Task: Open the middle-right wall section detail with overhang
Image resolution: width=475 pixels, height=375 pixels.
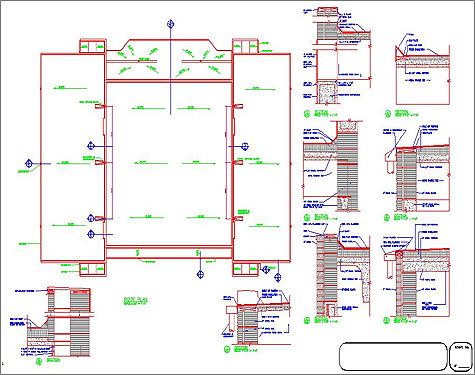Action: 417,169
